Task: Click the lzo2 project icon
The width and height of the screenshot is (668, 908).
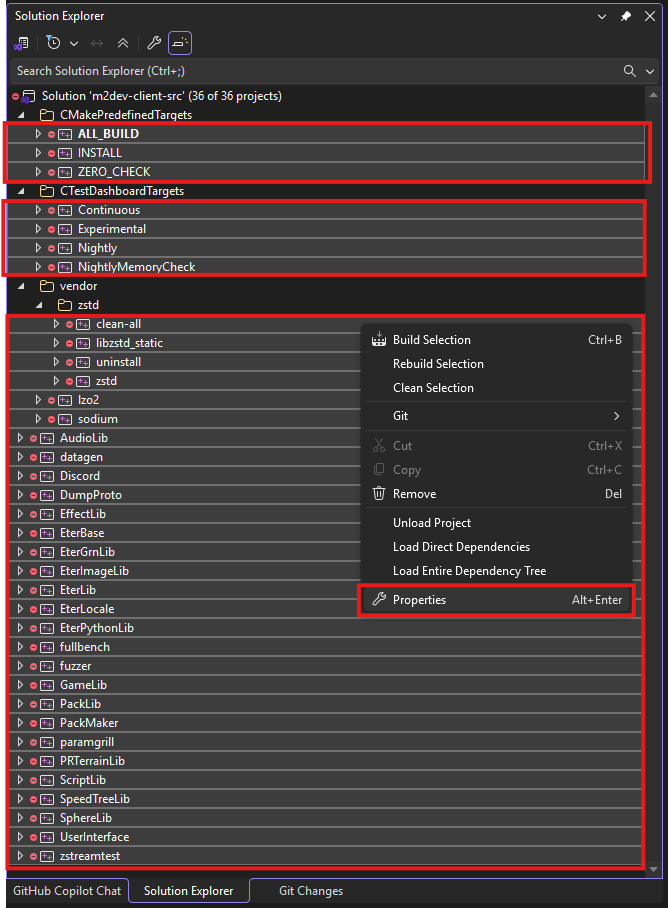Action: [x=65, y=400]
